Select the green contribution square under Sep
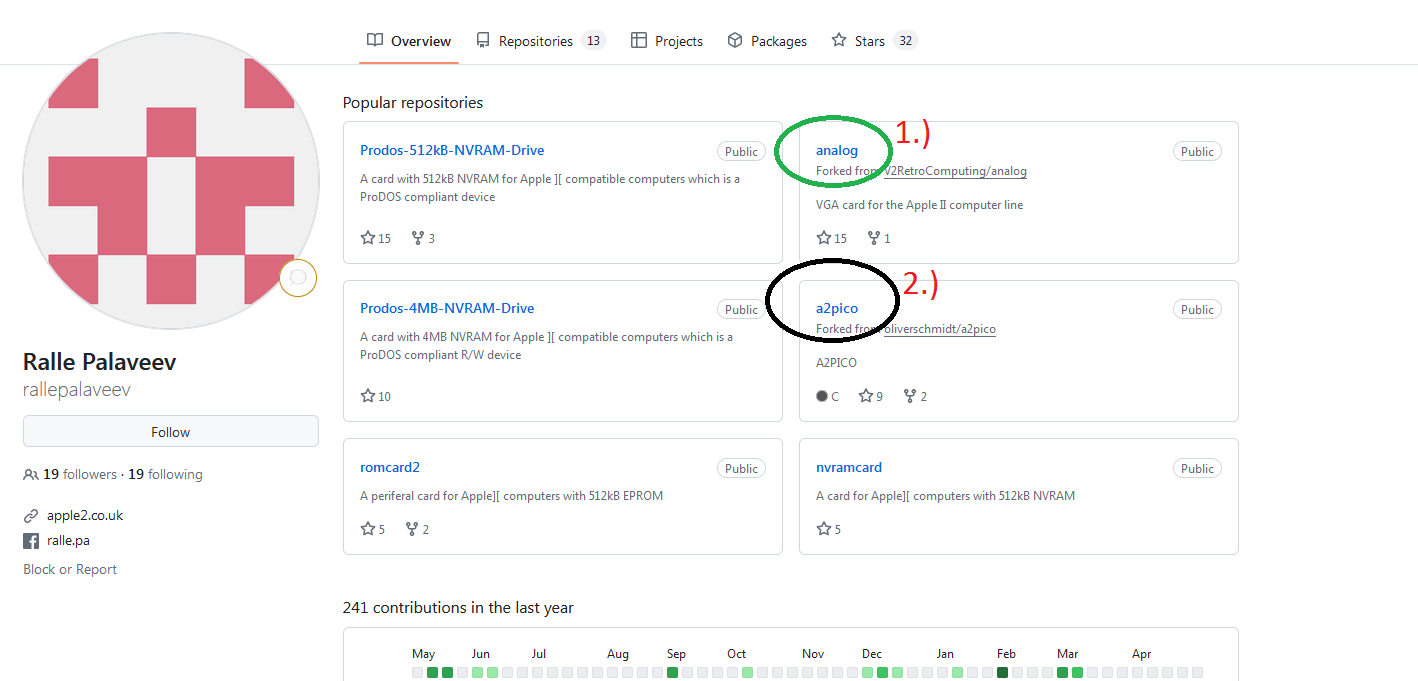This screenshot has width=1418, height=681. 672,673
